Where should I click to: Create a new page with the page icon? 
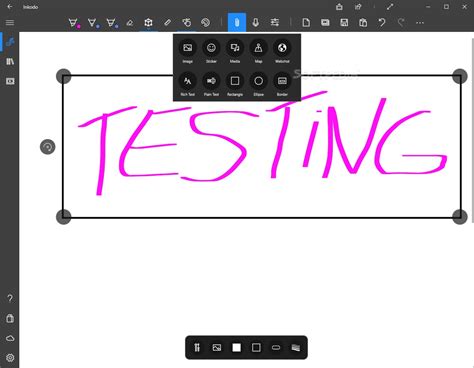306,23
